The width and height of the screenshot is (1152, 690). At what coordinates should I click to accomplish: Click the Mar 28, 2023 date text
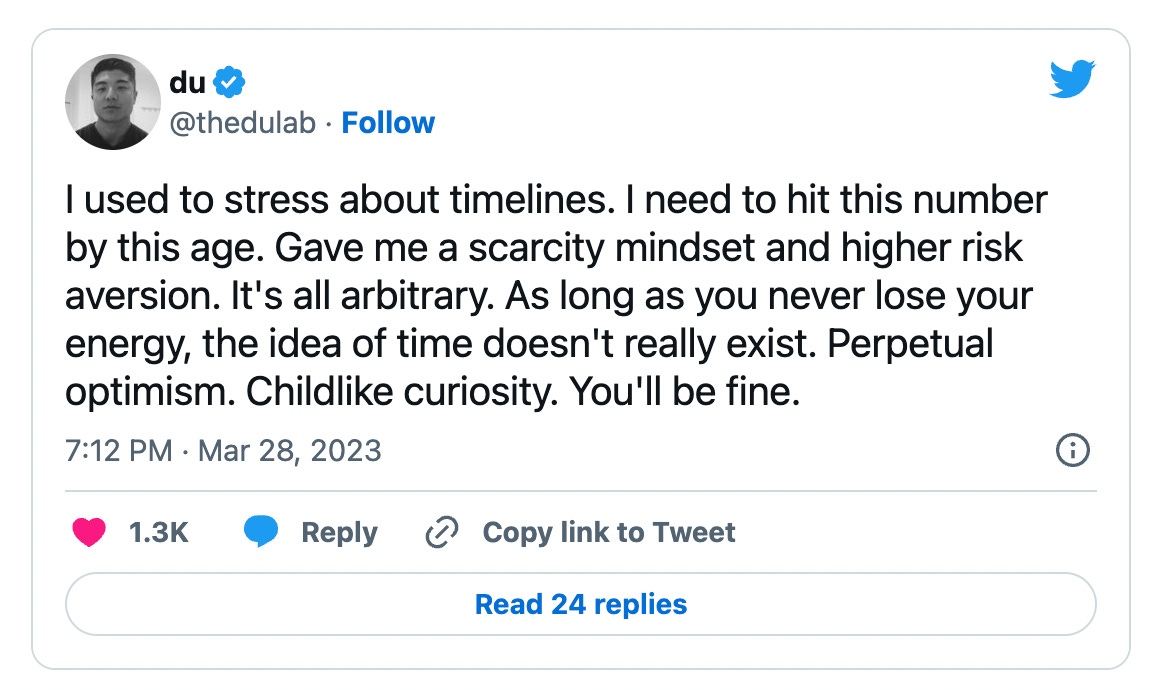click(290, 450)
